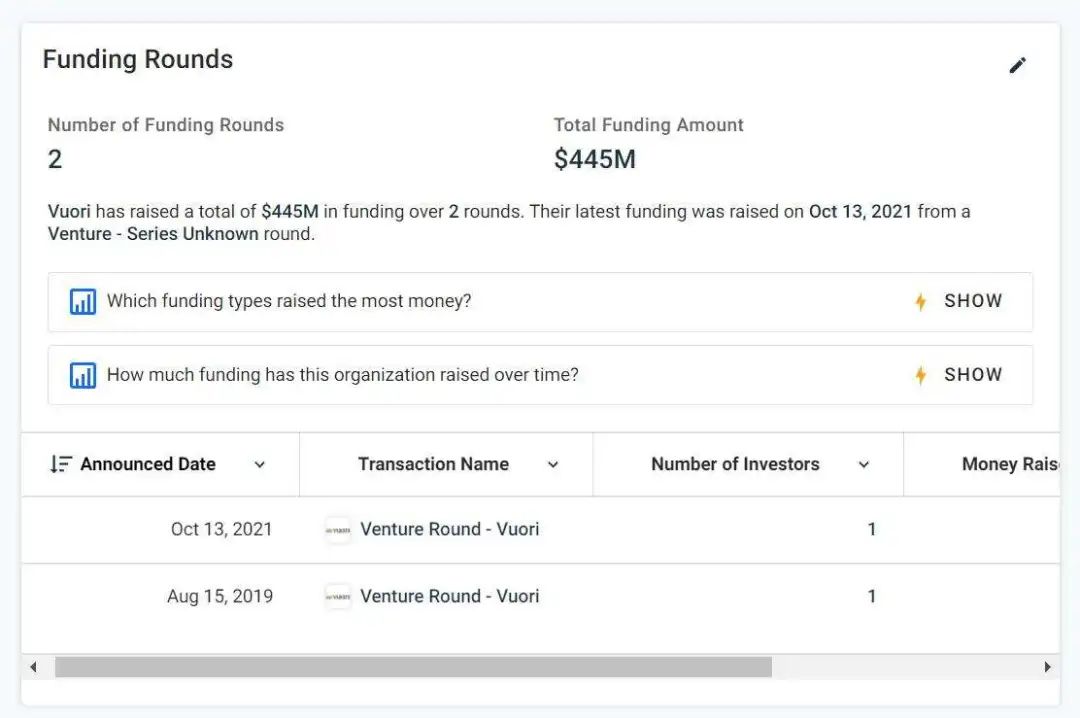1080x718 pixels.
Task: Show funding raised over time
Action: click(x=972, y=375)
